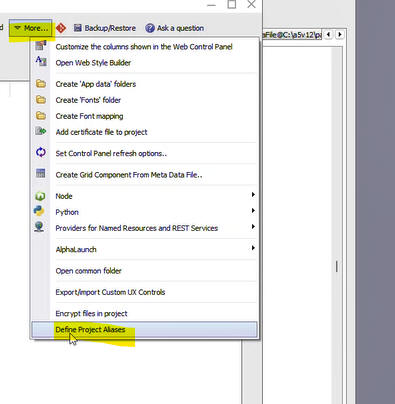
Task: Click the Customize columns menu icon
Action: pos(41,45)
